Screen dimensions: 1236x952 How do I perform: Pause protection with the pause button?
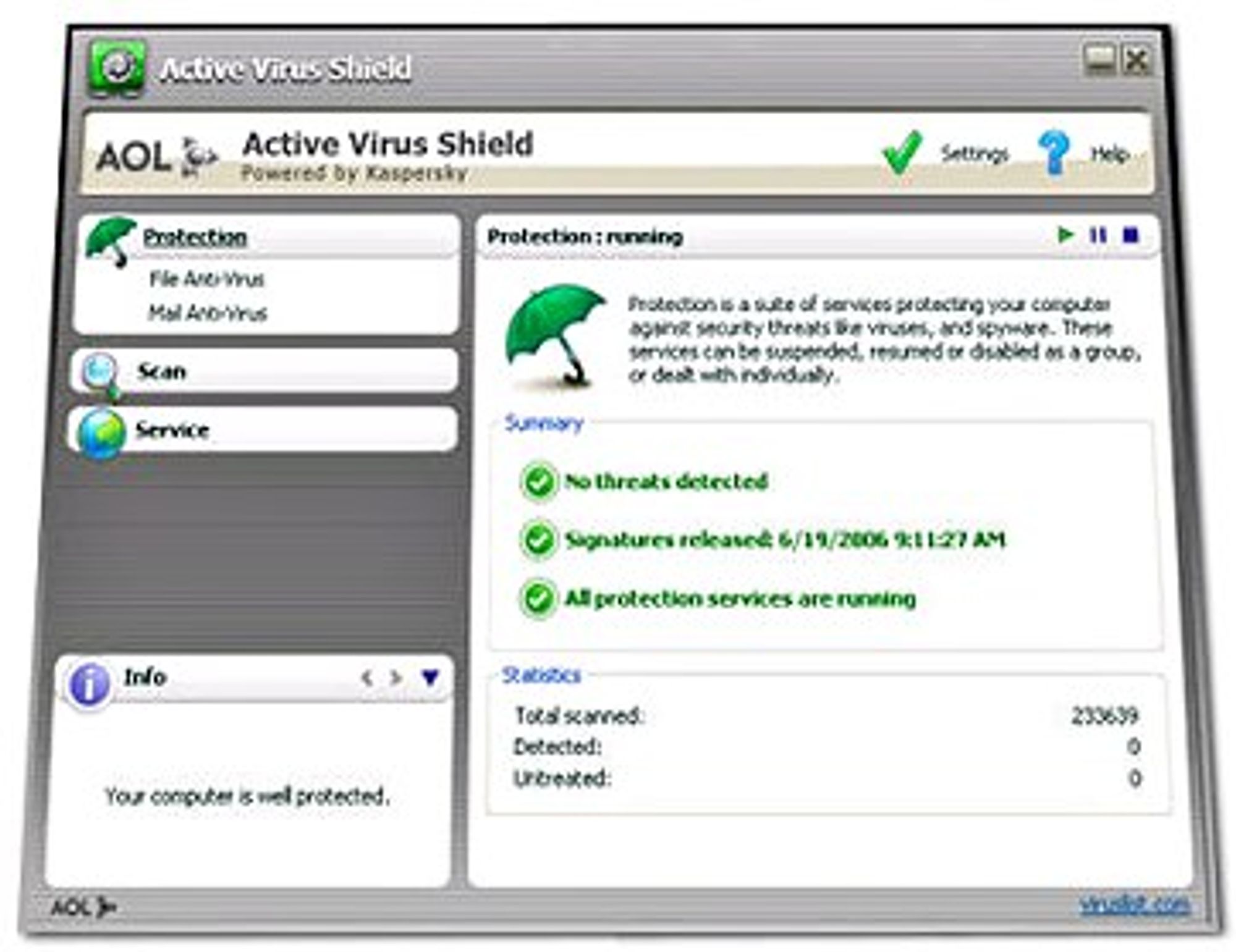coord(1098,235)
